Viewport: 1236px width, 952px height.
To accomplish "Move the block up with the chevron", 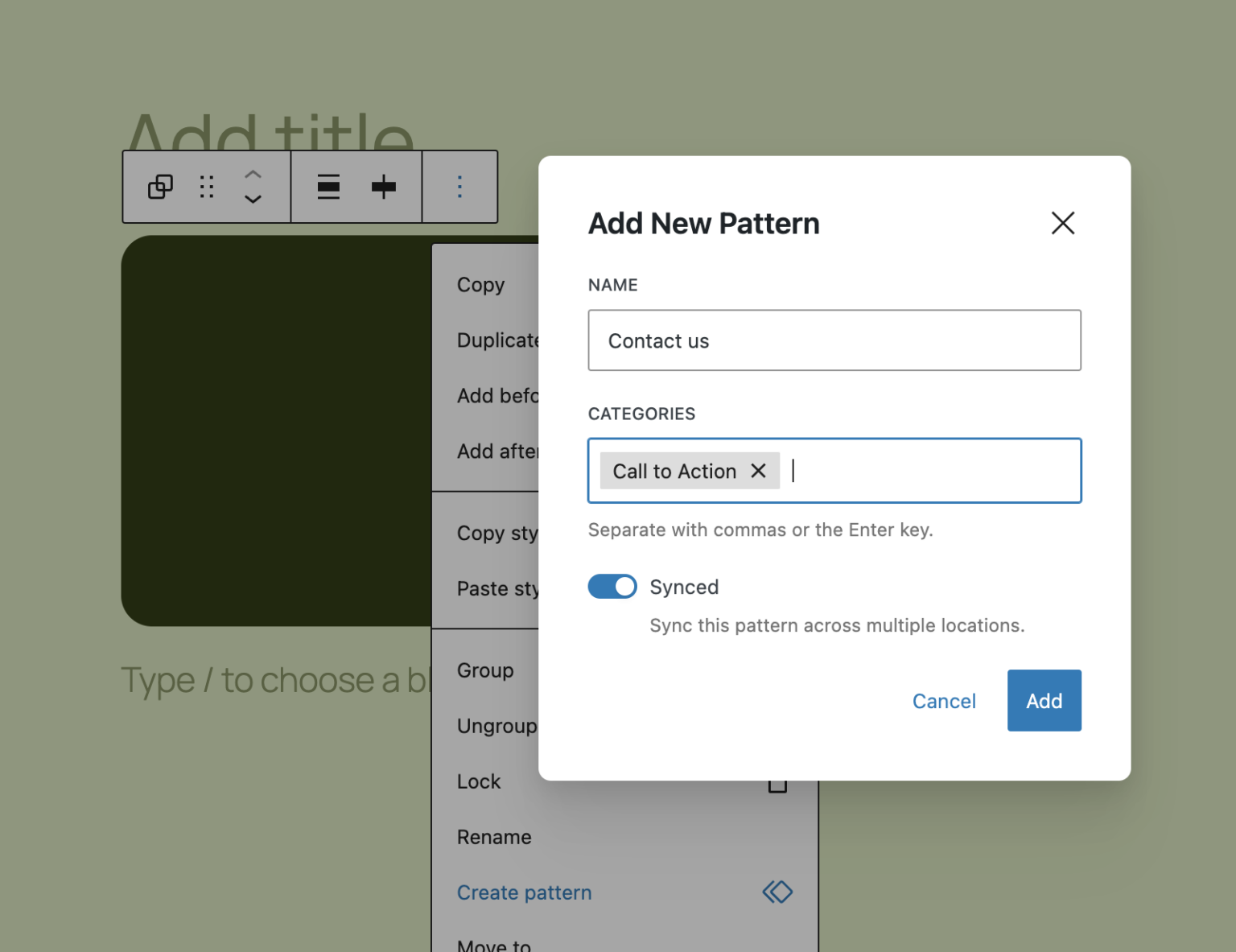I will [253, 173].
